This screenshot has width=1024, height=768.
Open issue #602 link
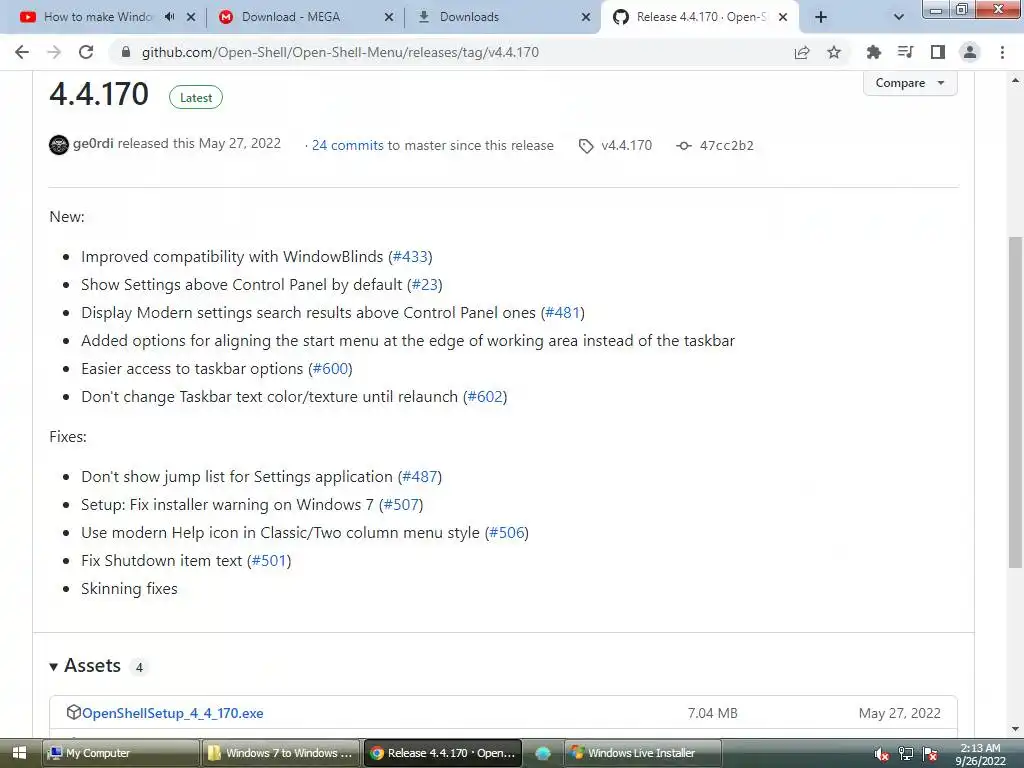485,397
